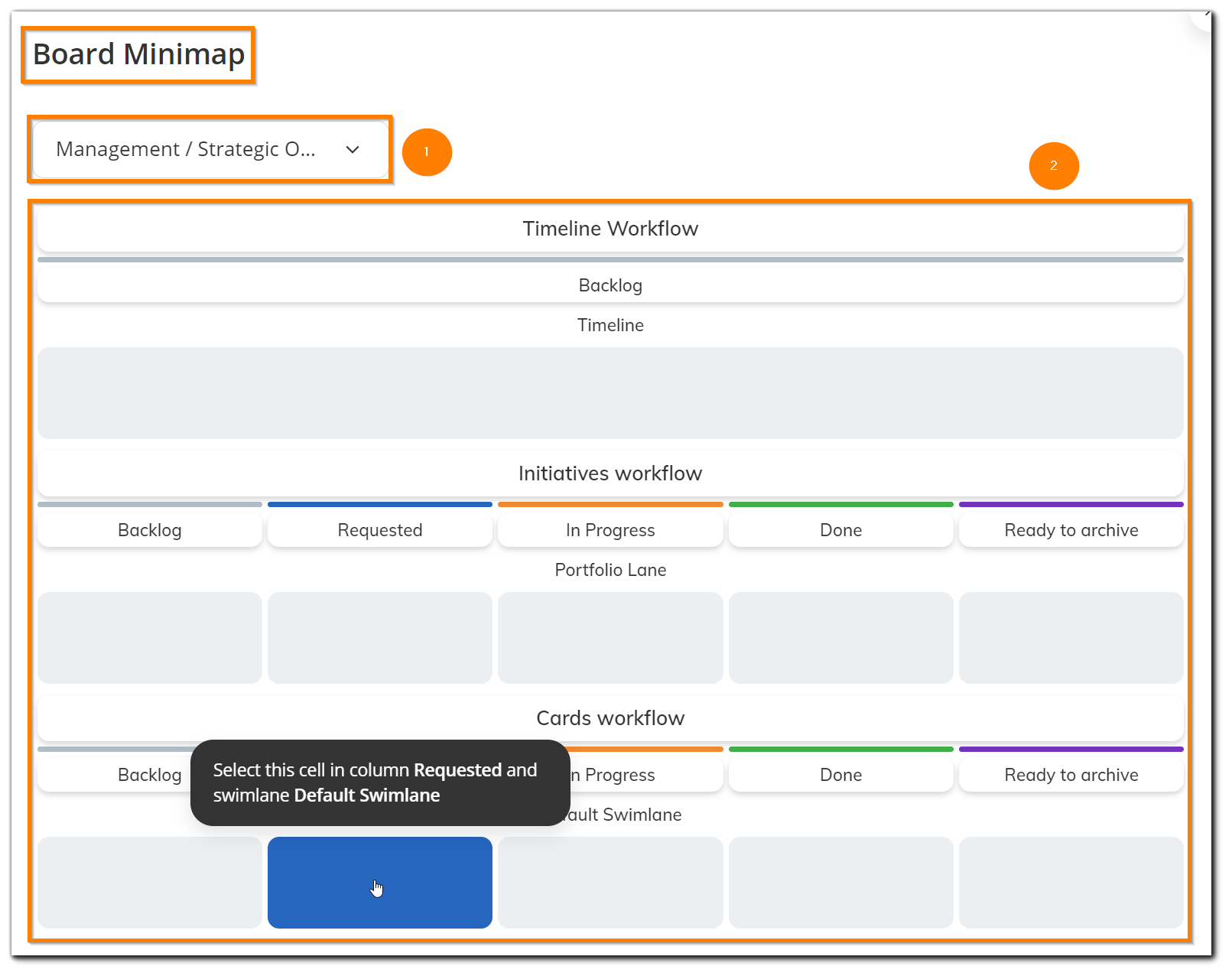Viewport: 1232px width, 976px height.
Task: Select Portfolio Lane cell under Initiatives Requested
Action: tap(379, 638)
